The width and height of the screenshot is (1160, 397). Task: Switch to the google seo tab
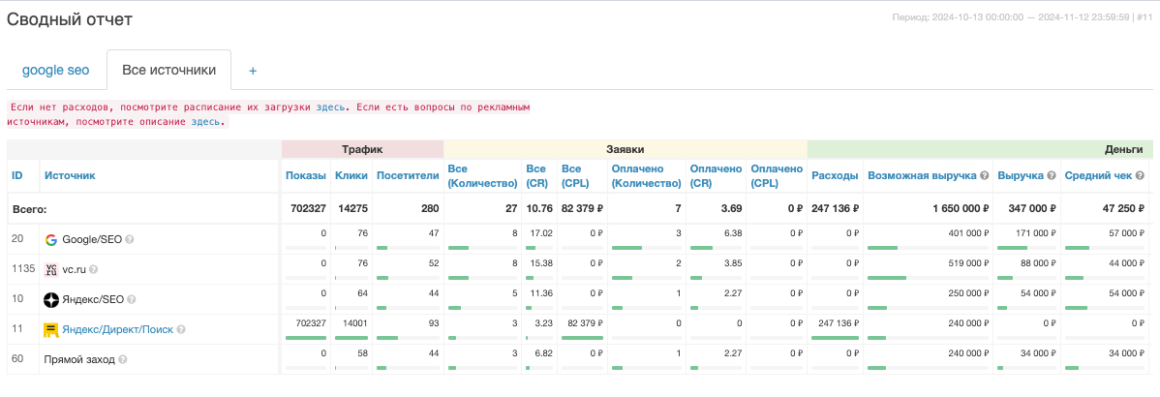click(55, 70)
